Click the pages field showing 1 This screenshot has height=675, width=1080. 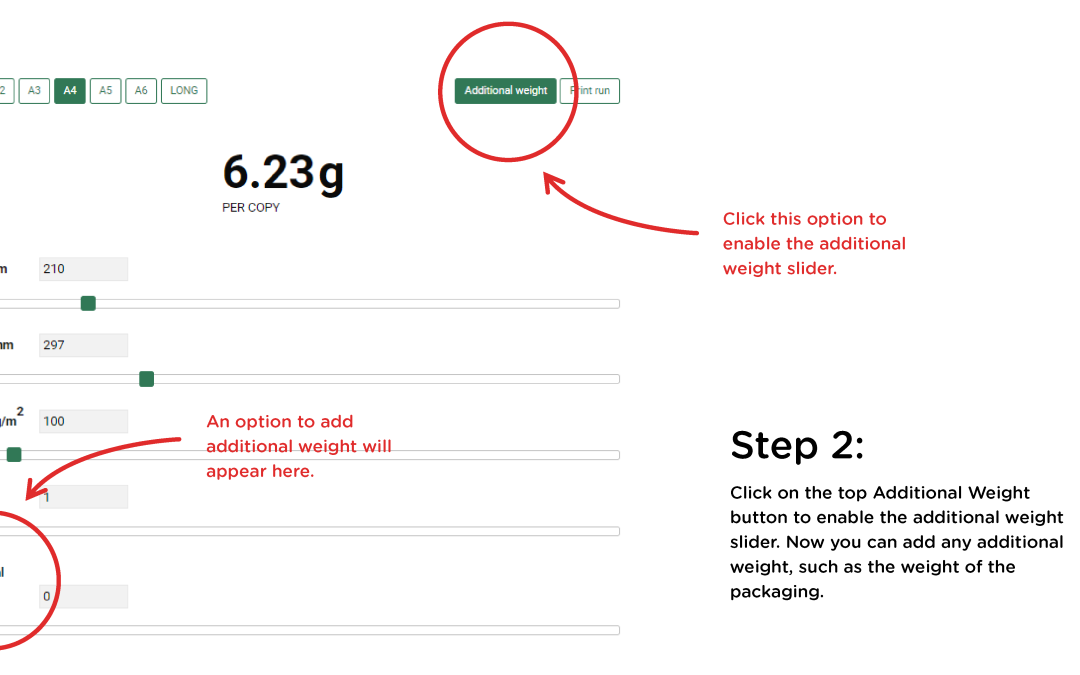(83, 497)
